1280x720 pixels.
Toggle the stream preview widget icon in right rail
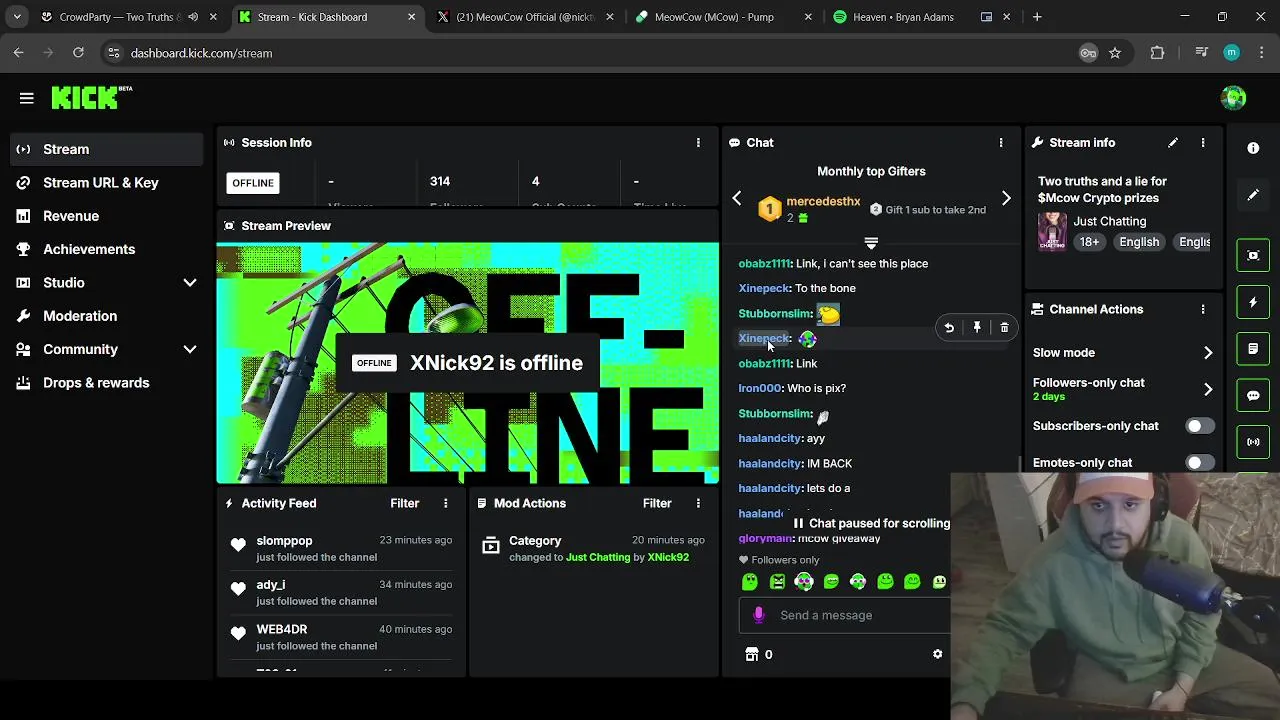tap(1253, 255)
